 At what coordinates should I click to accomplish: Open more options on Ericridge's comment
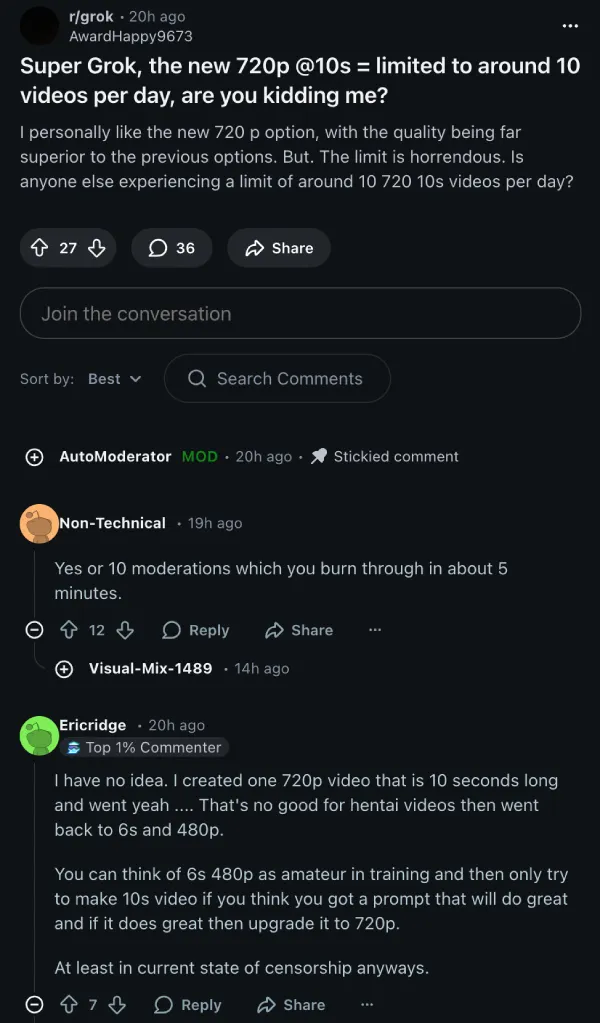pos(367,1005)
